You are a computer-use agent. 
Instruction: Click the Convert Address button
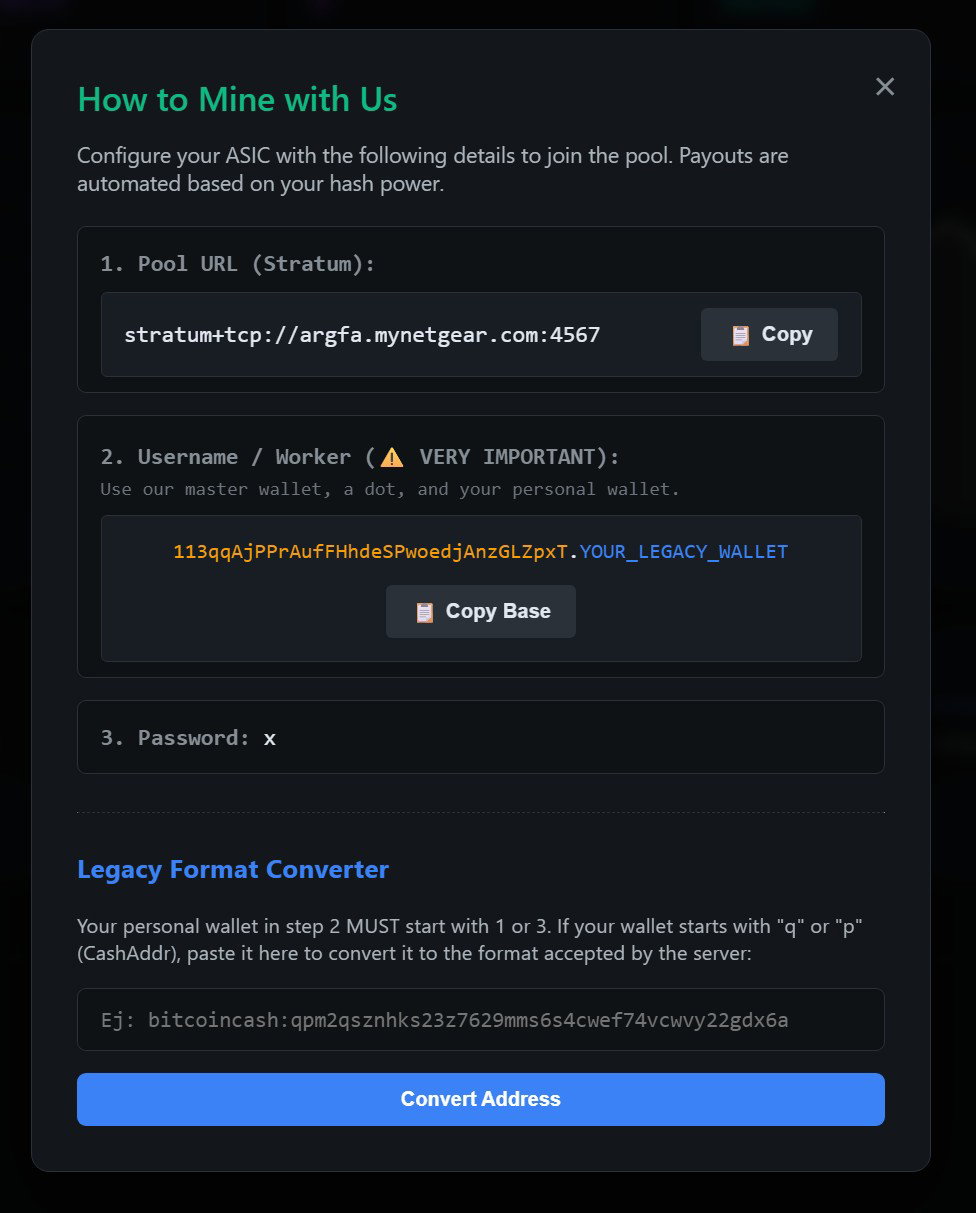coord(481,1099)
